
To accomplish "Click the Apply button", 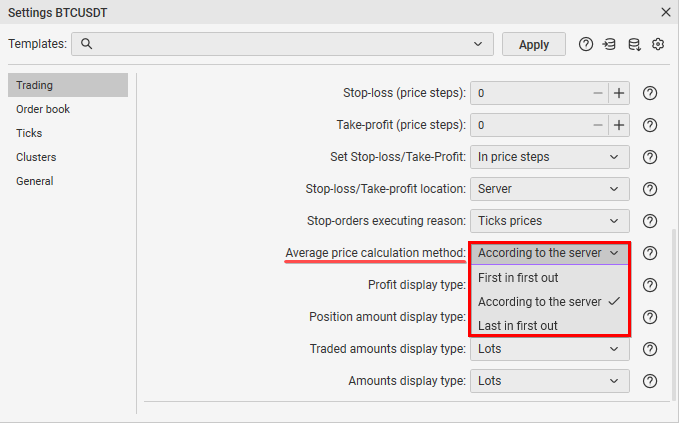I will click(x=534, y=44).
